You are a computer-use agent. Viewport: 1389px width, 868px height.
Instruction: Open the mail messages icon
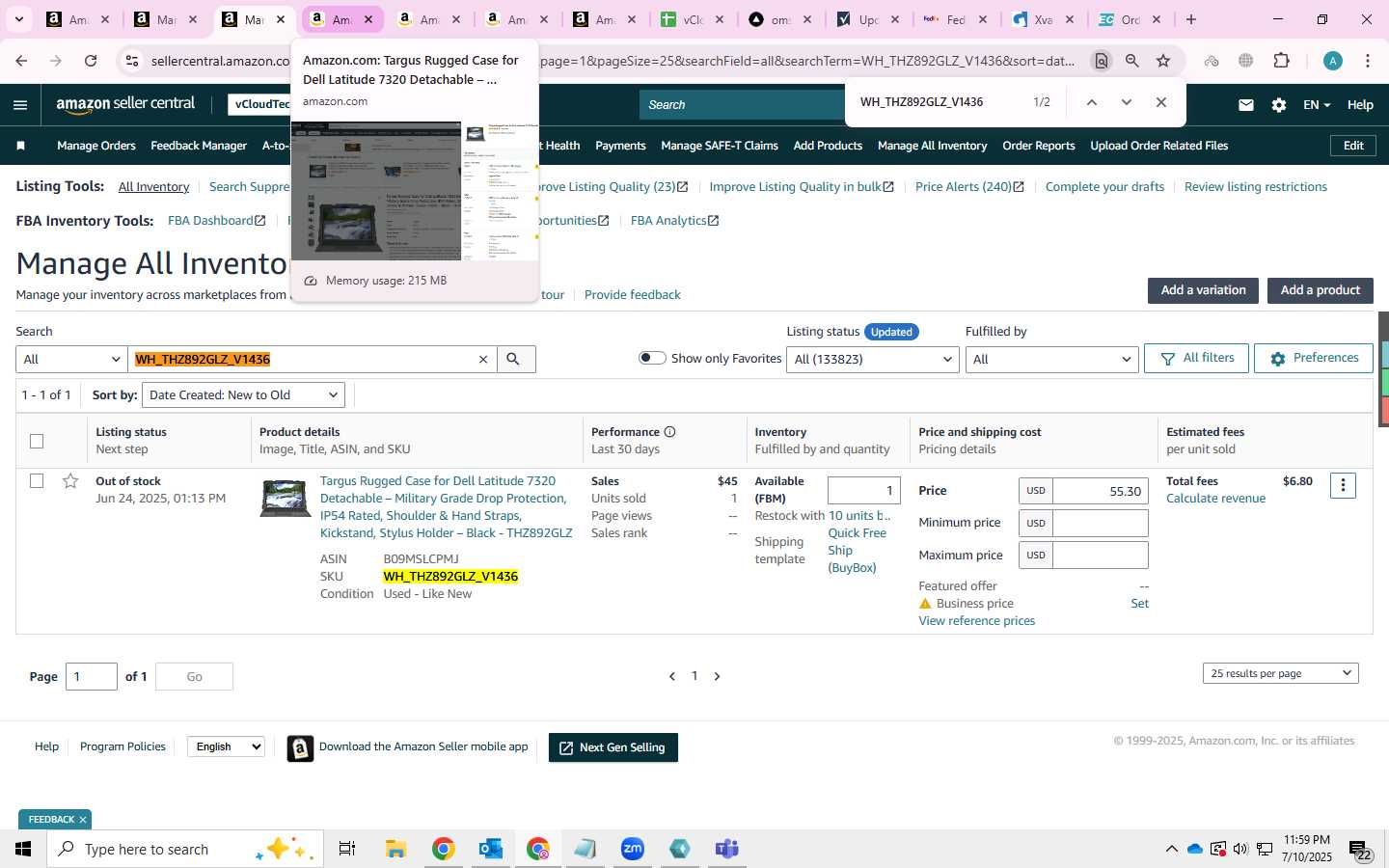(x=1246, y=105)
